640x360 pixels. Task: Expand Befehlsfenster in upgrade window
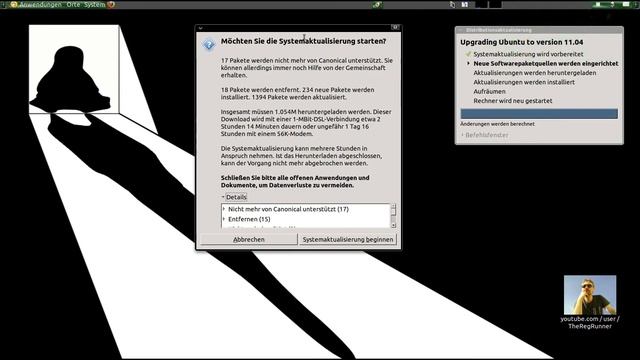pos(484,135)
